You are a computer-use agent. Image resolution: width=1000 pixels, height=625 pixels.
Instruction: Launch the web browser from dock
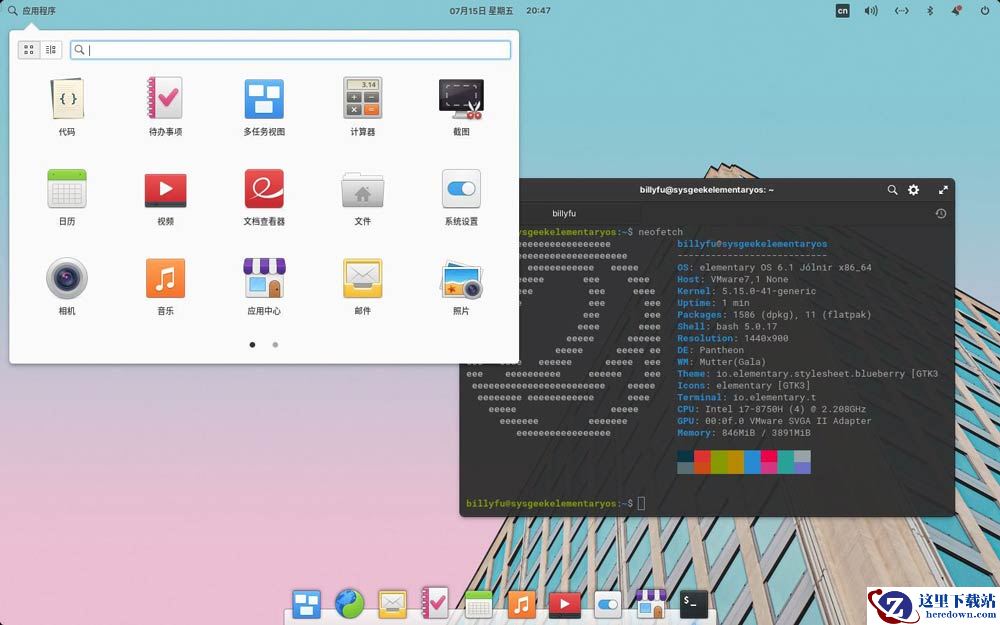349,603
